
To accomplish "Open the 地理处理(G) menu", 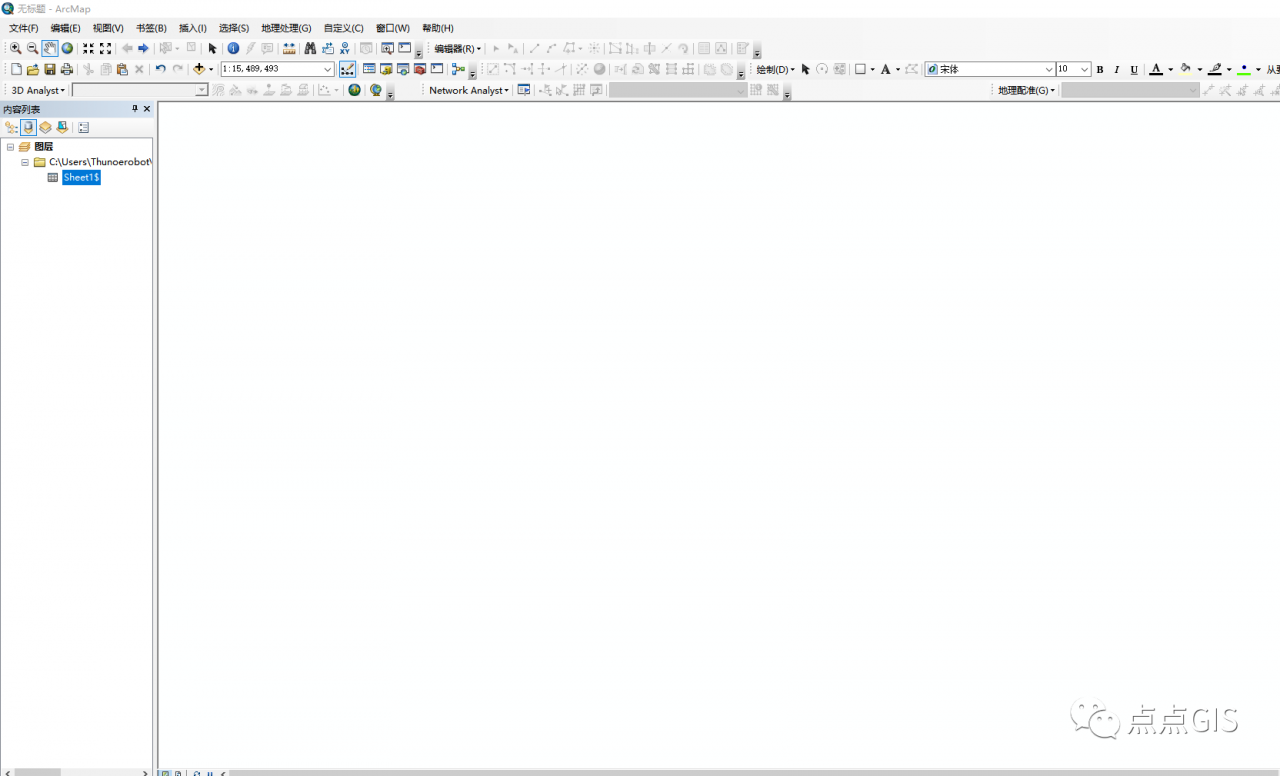I will [286, 28].
